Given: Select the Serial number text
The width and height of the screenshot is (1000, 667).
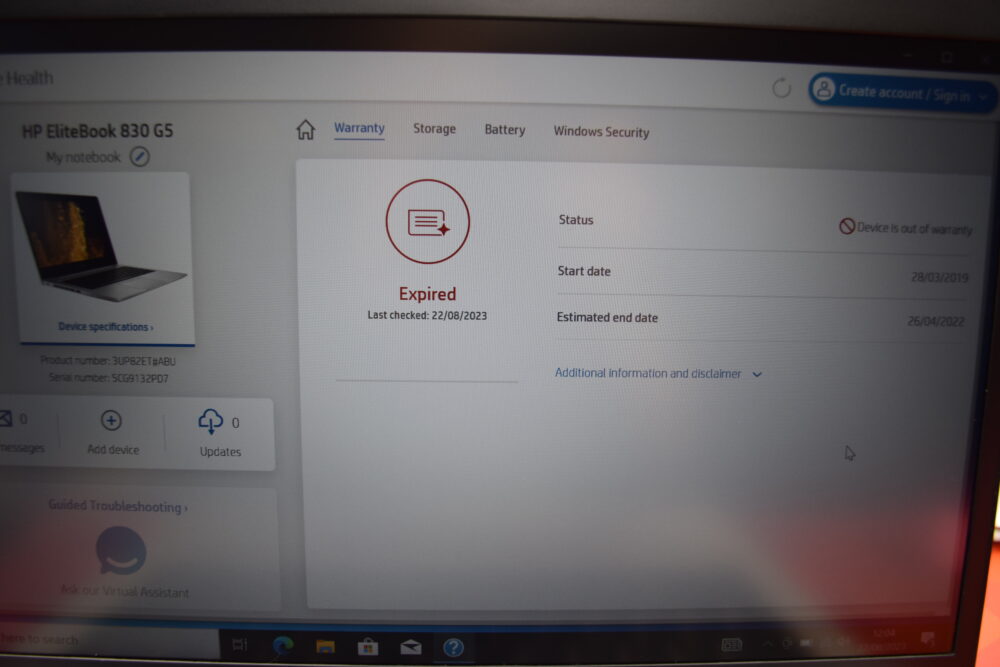Looking at the screenshot, I should [108, 378].
